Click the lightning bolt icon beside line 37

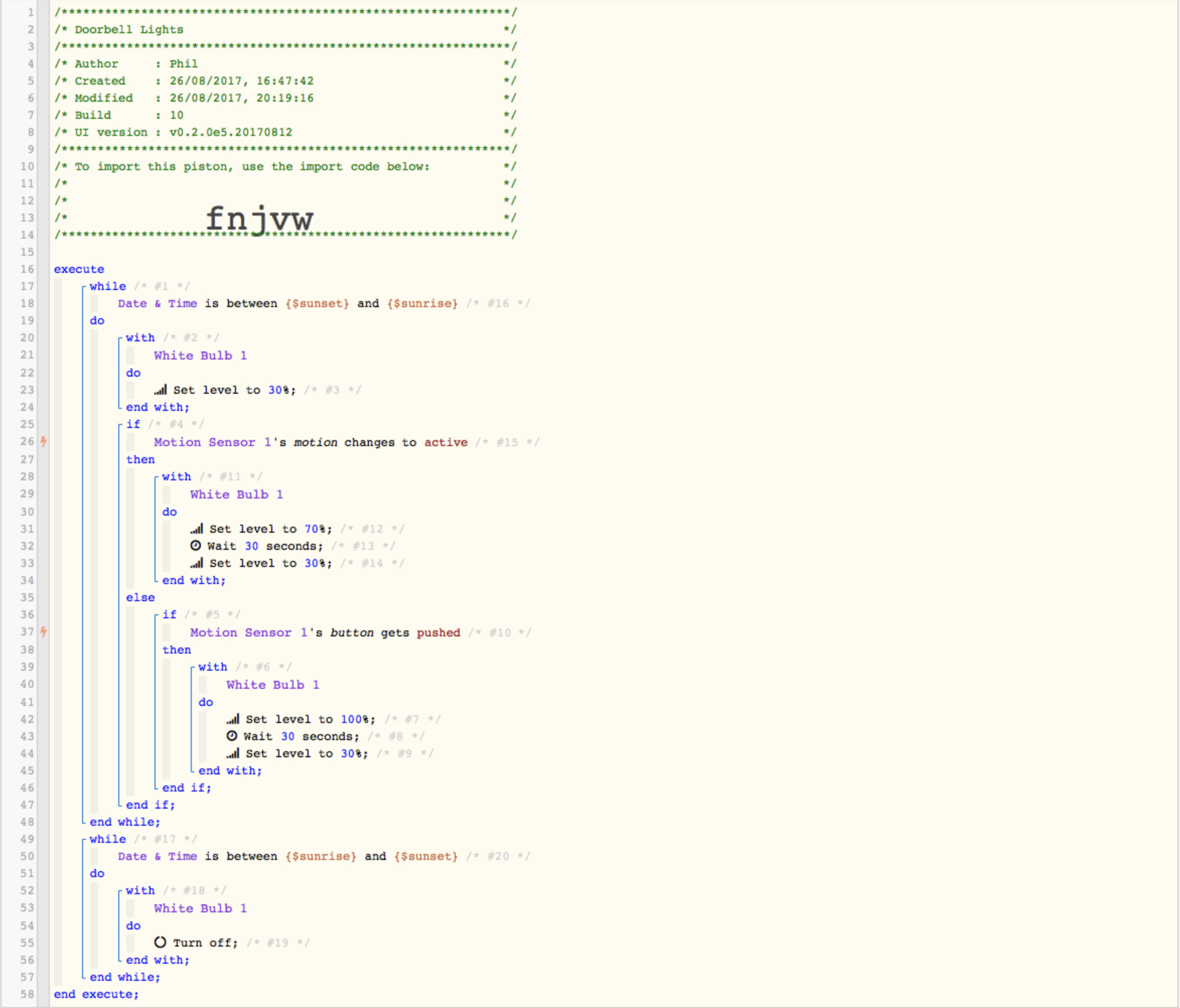pos(43,631)
